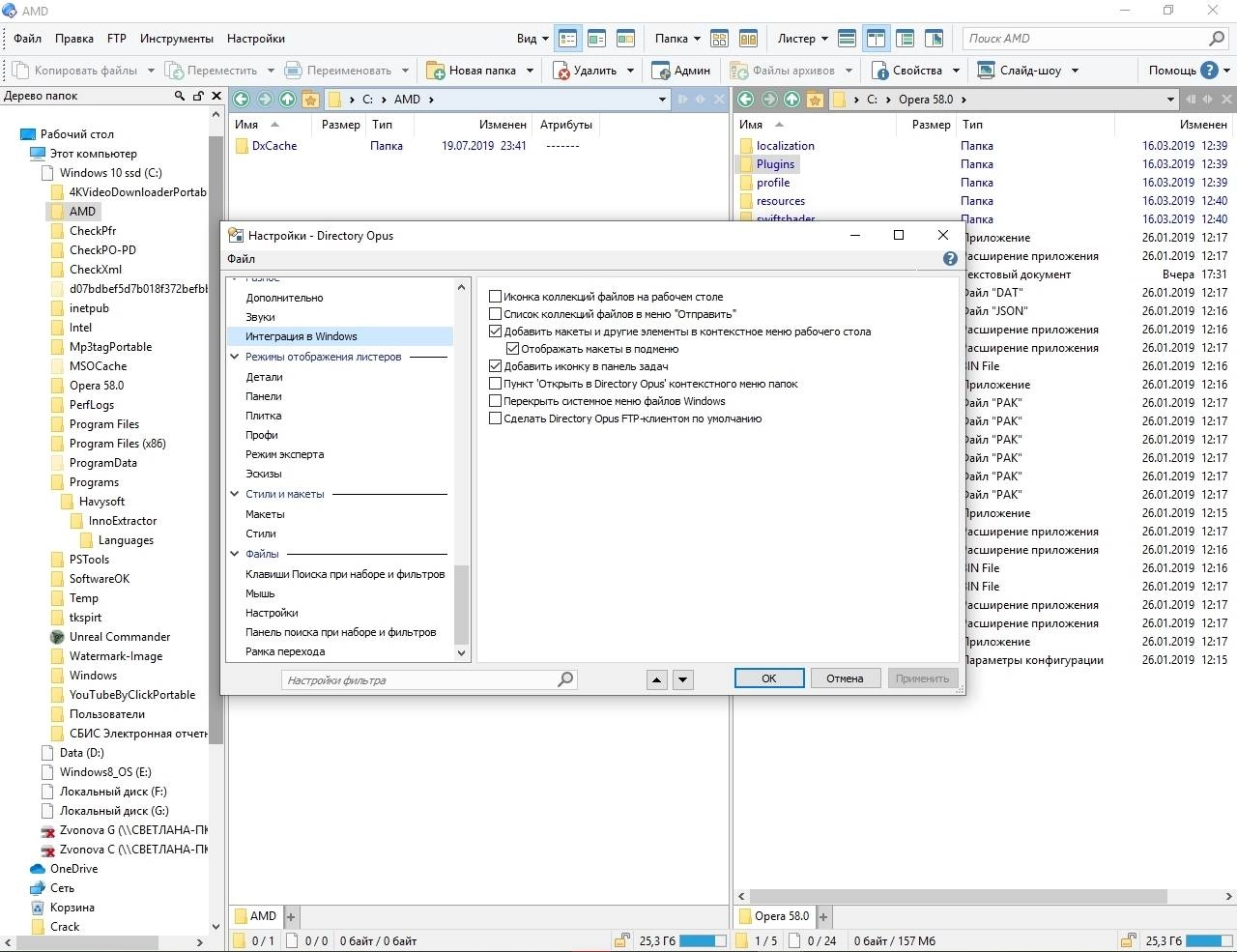
Task: Enable Сделать Directory Opus FTP-клиентом по умолчанию
Action: (495, 418)
